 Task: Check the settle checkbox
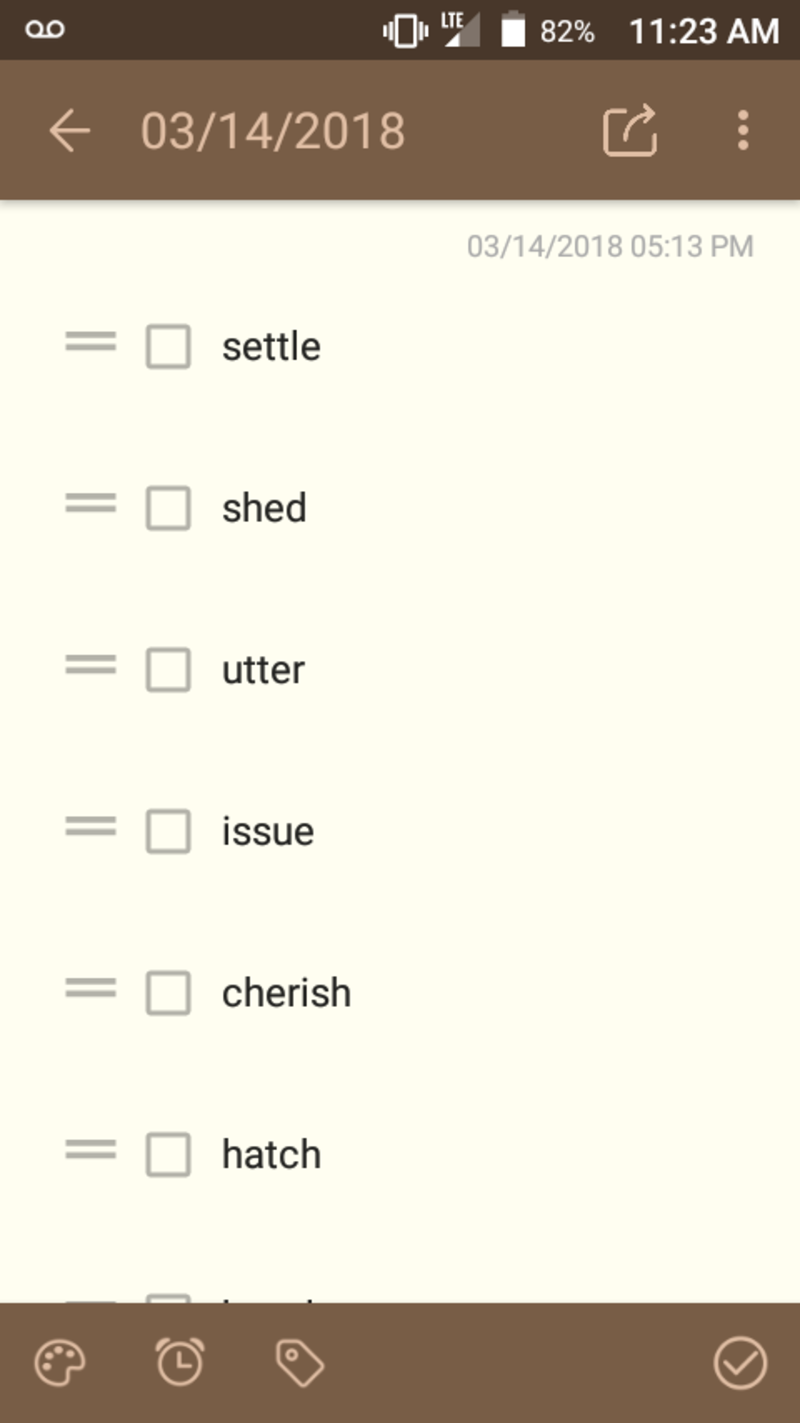click(168, 346)
